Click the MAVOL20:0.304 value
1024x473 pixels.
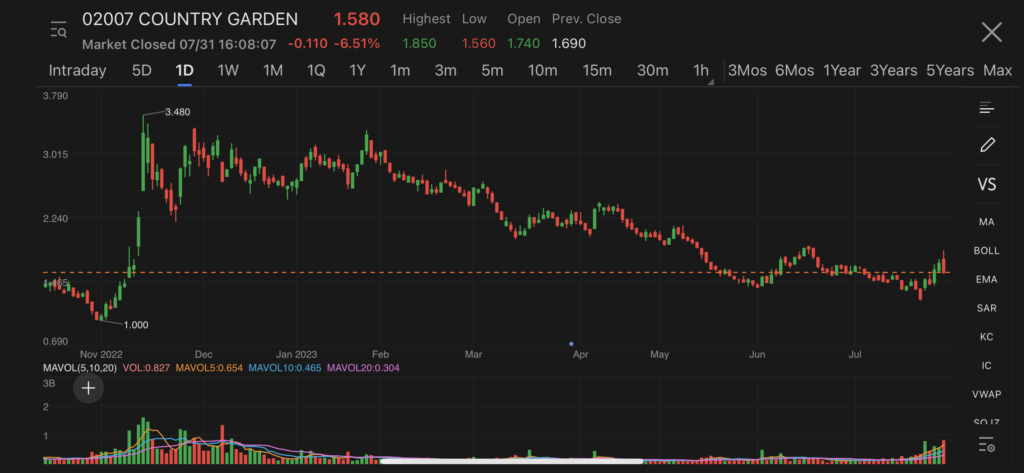[363, 368]
